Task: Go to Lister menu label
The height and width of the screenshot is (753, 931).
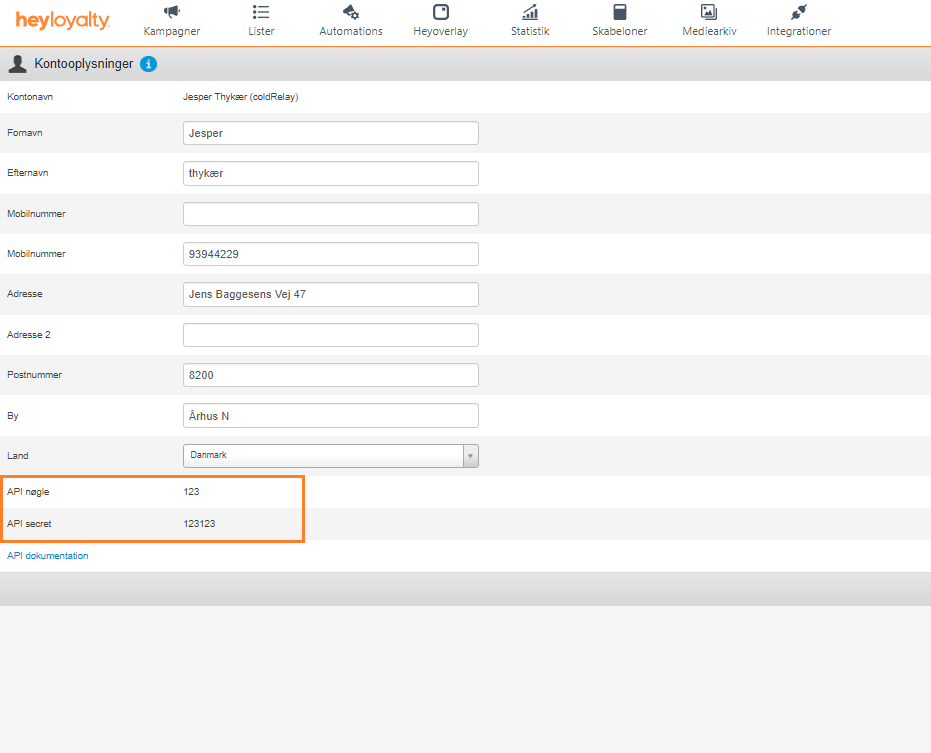Action: click(x=261, y=31)
